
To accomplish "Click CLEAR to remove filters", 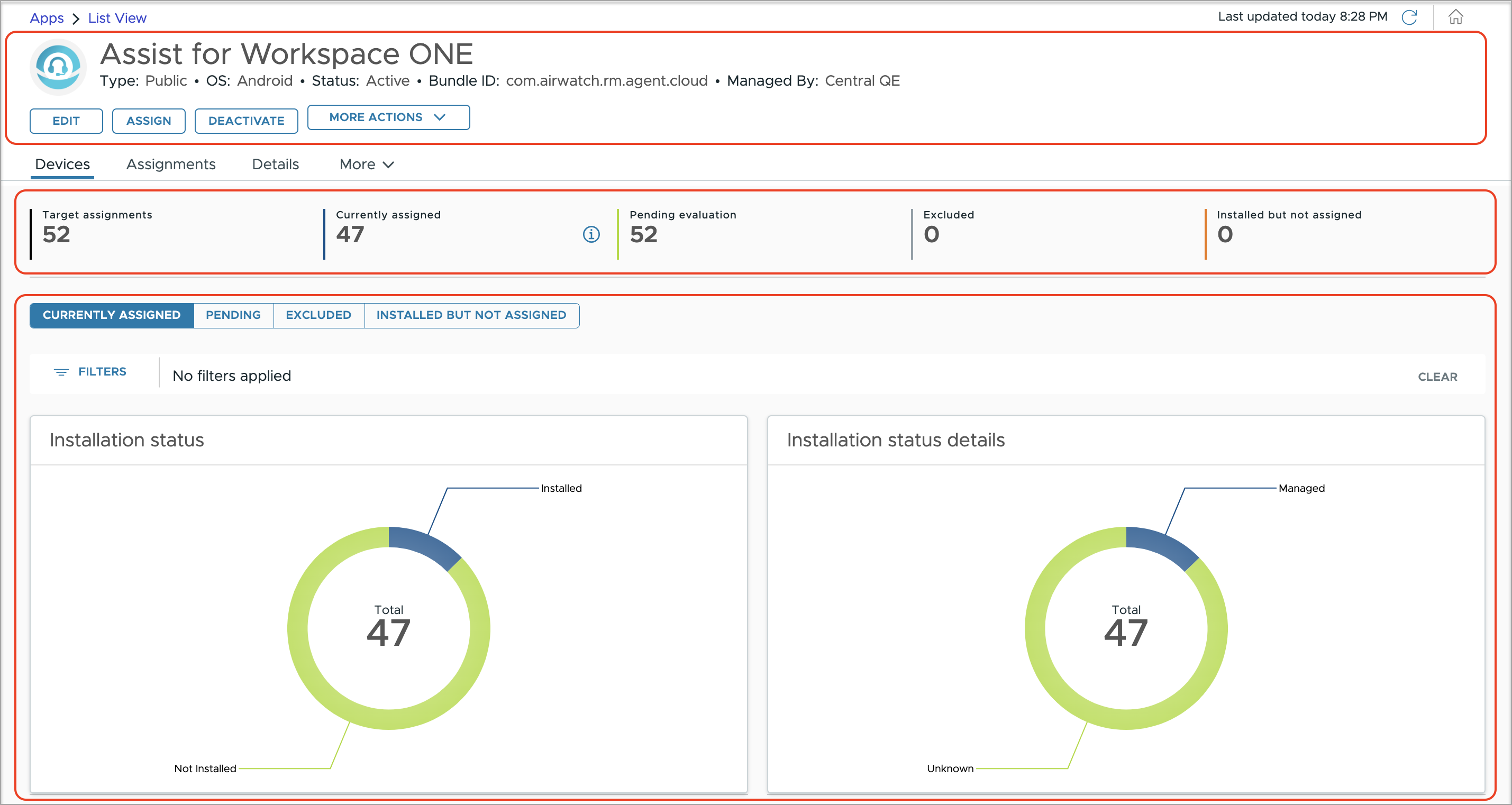I will coord(1437,377).
